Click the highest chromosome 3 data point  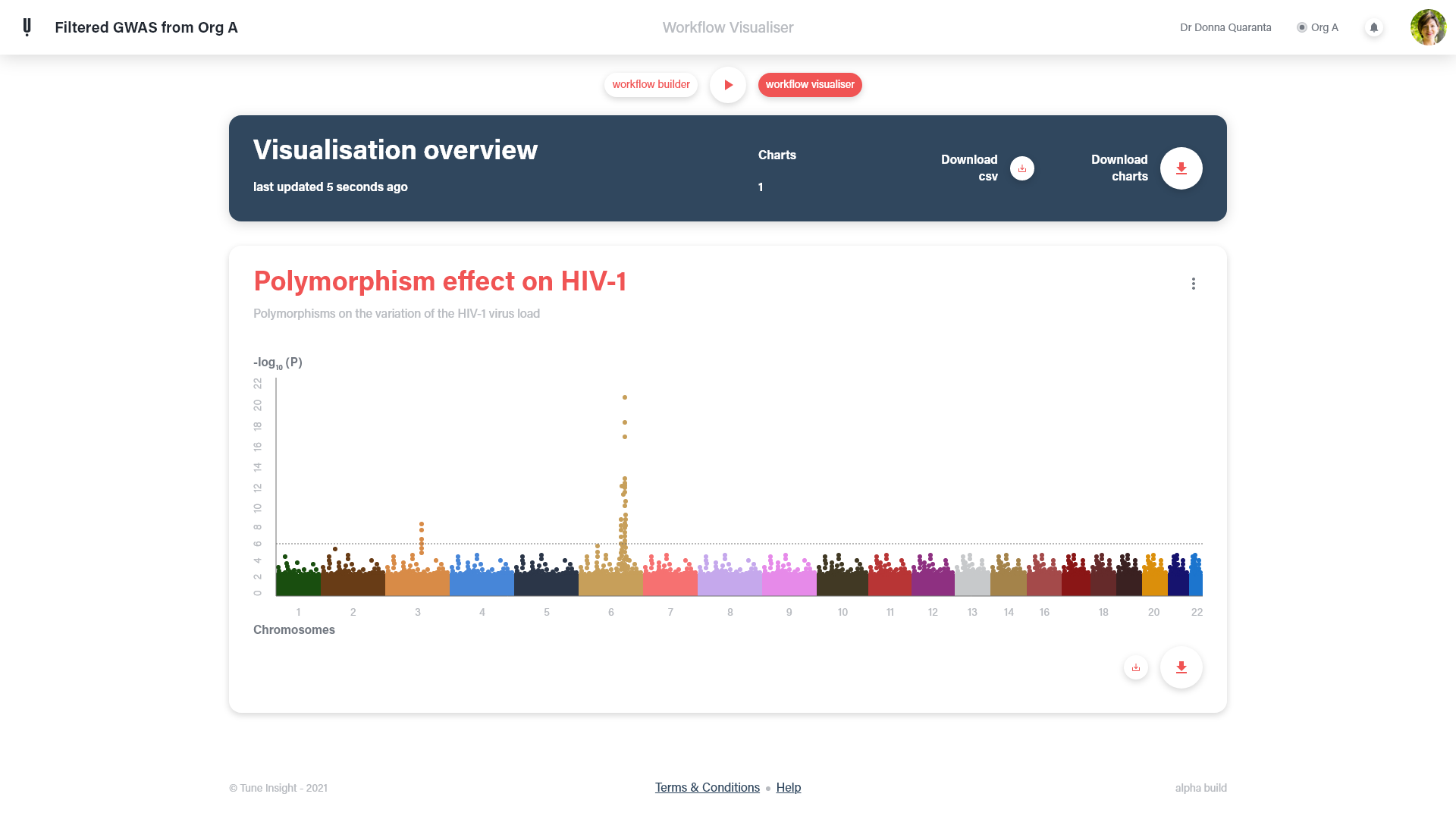(x=422, y=524)
